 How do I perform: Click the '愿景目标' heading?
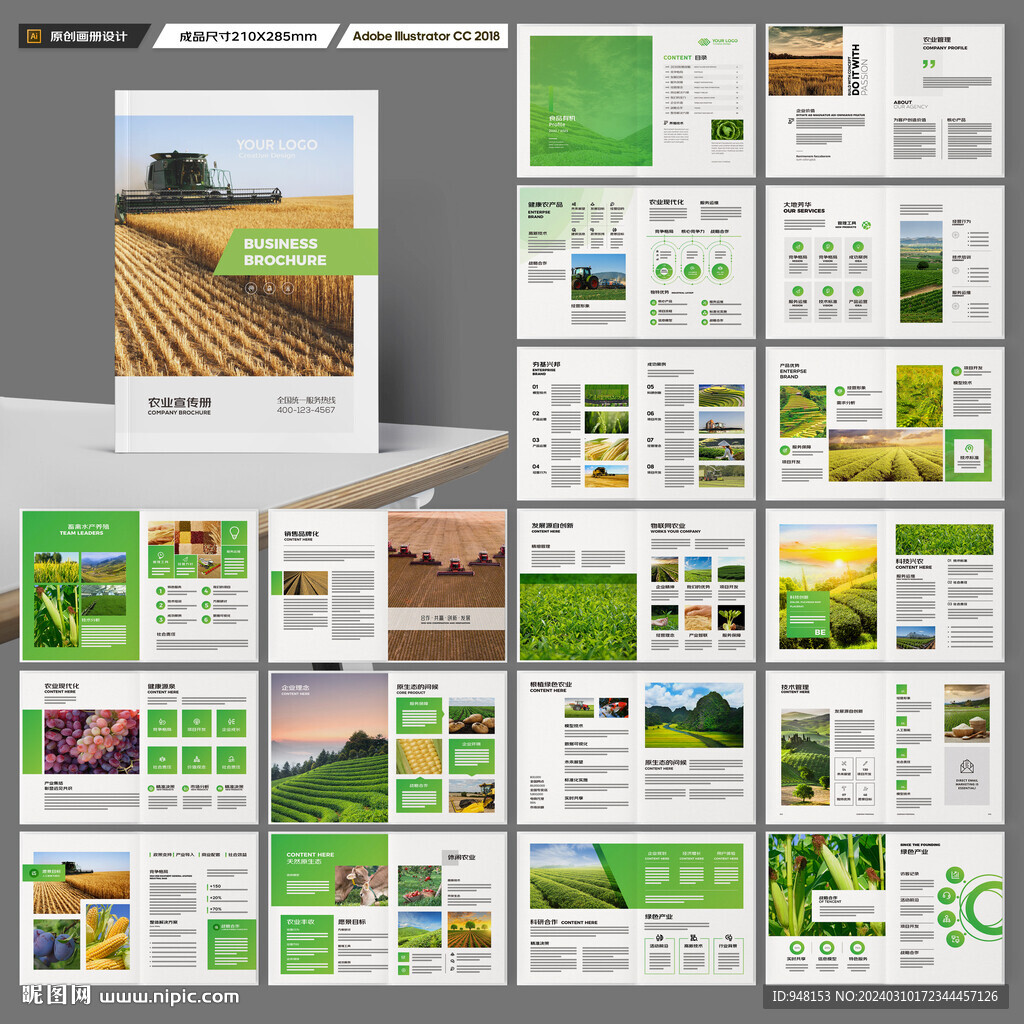pyautogui.click(x=352, y=921)
